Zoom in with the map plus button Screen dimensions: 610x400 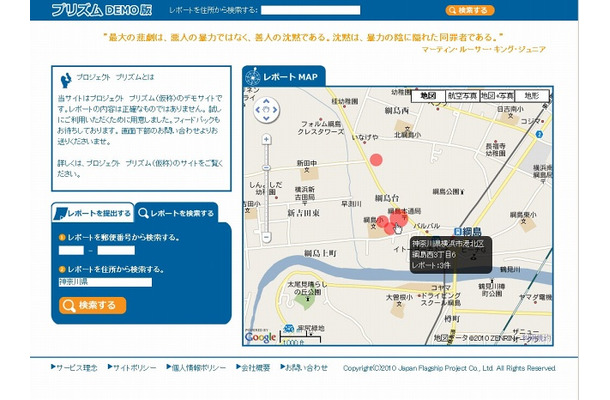[266, 139]
